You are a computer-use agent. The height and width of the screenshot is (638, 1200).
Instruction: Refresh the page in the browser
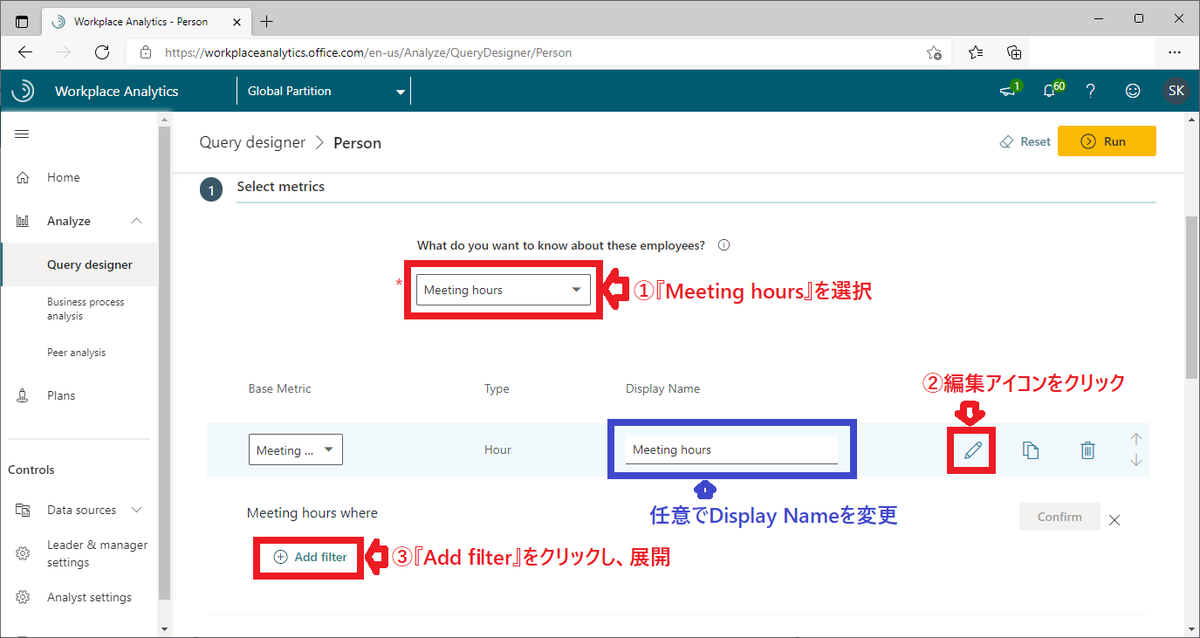tap(101, 52)
